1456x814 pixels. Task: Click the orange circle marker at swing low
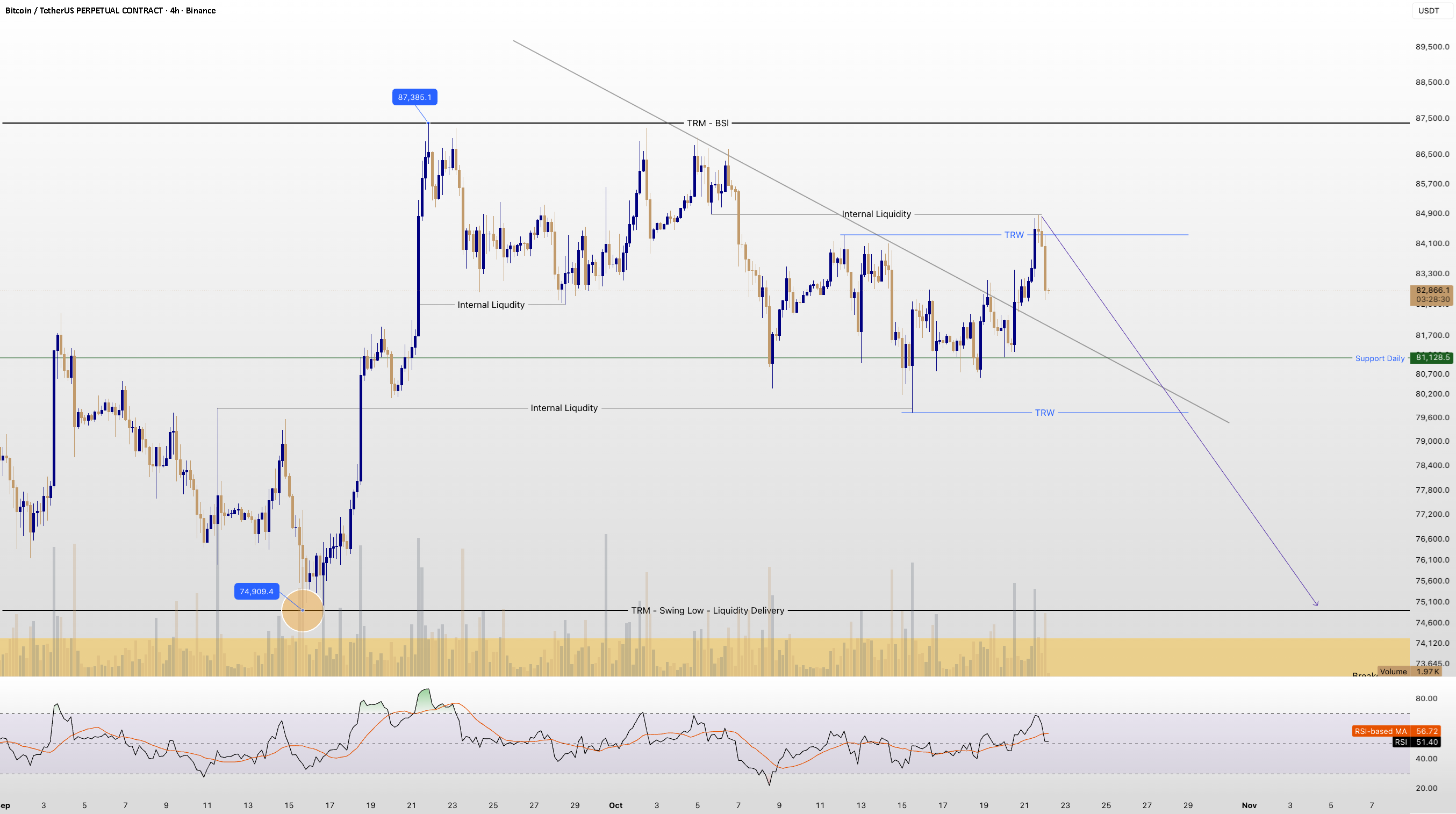(303, 610)
